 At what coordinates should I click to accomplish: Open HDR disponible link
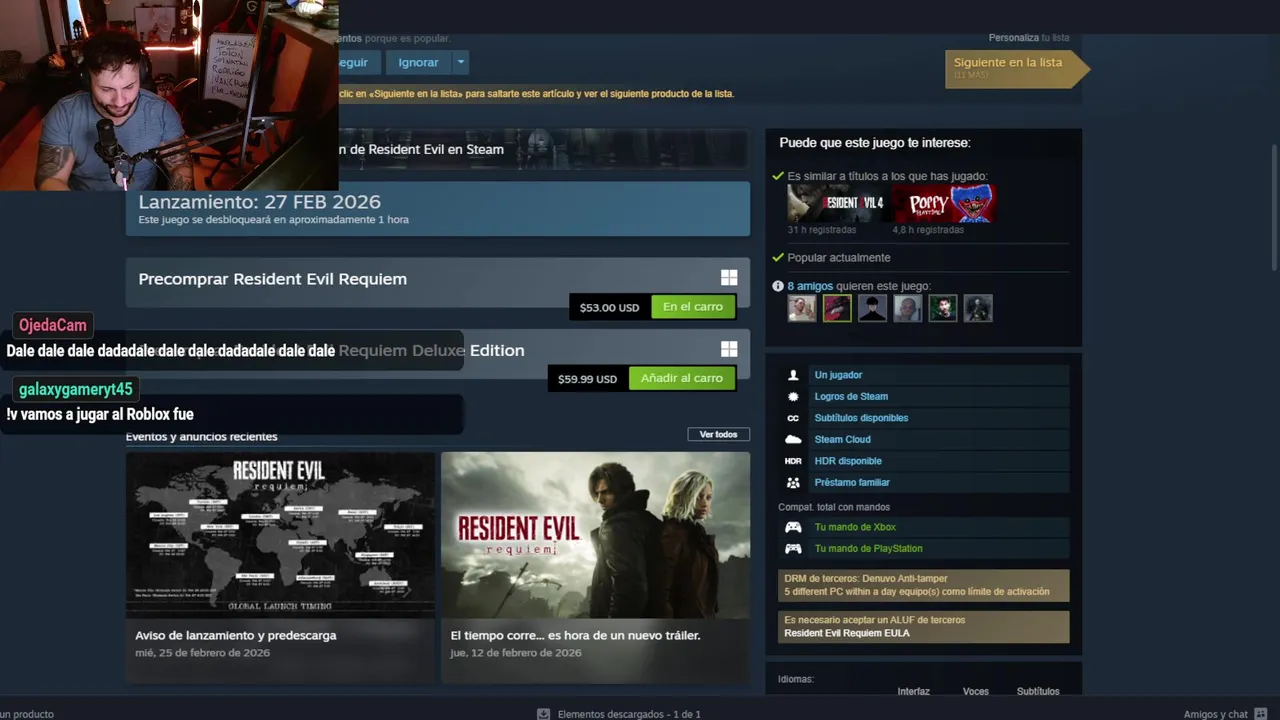coord(848,461)
